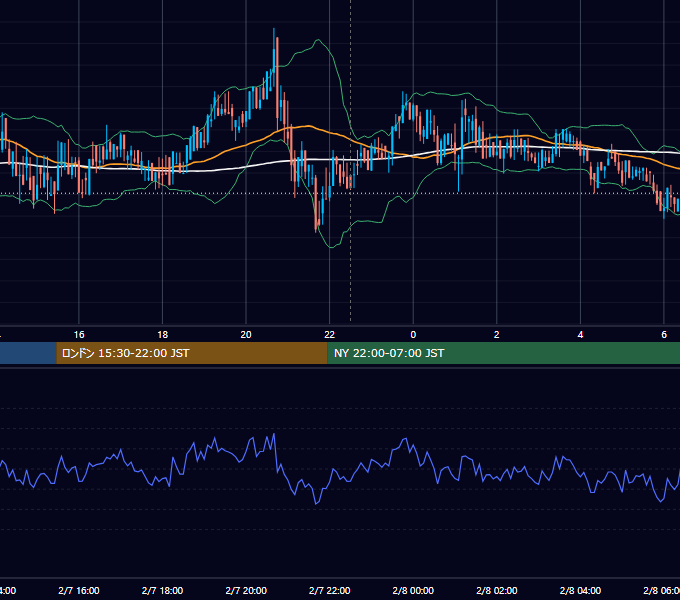
Task: Click the blue session bar before ロンドン
Action: (x=28, y=353)
